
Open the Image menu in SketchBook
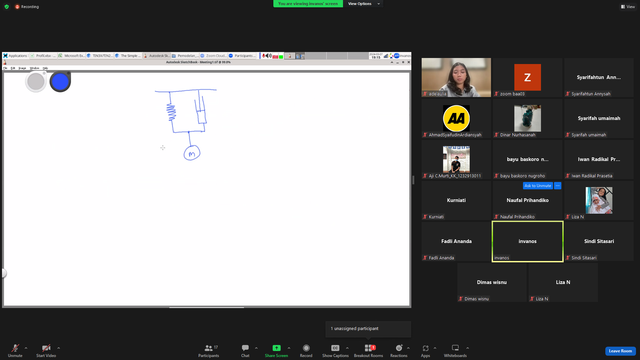(22, 68)
